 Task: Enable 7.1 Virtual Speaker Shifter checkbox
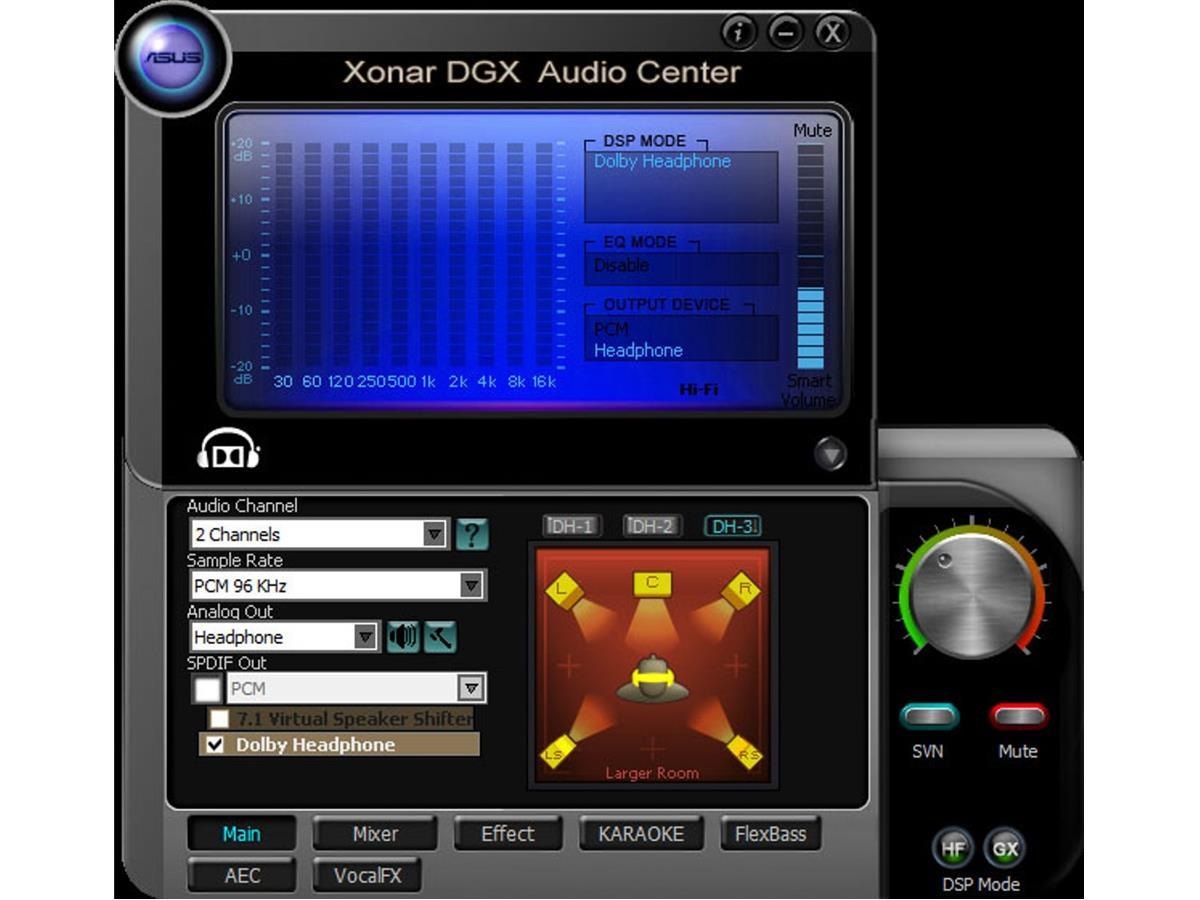pyautogui.click(x=219, y=719)
